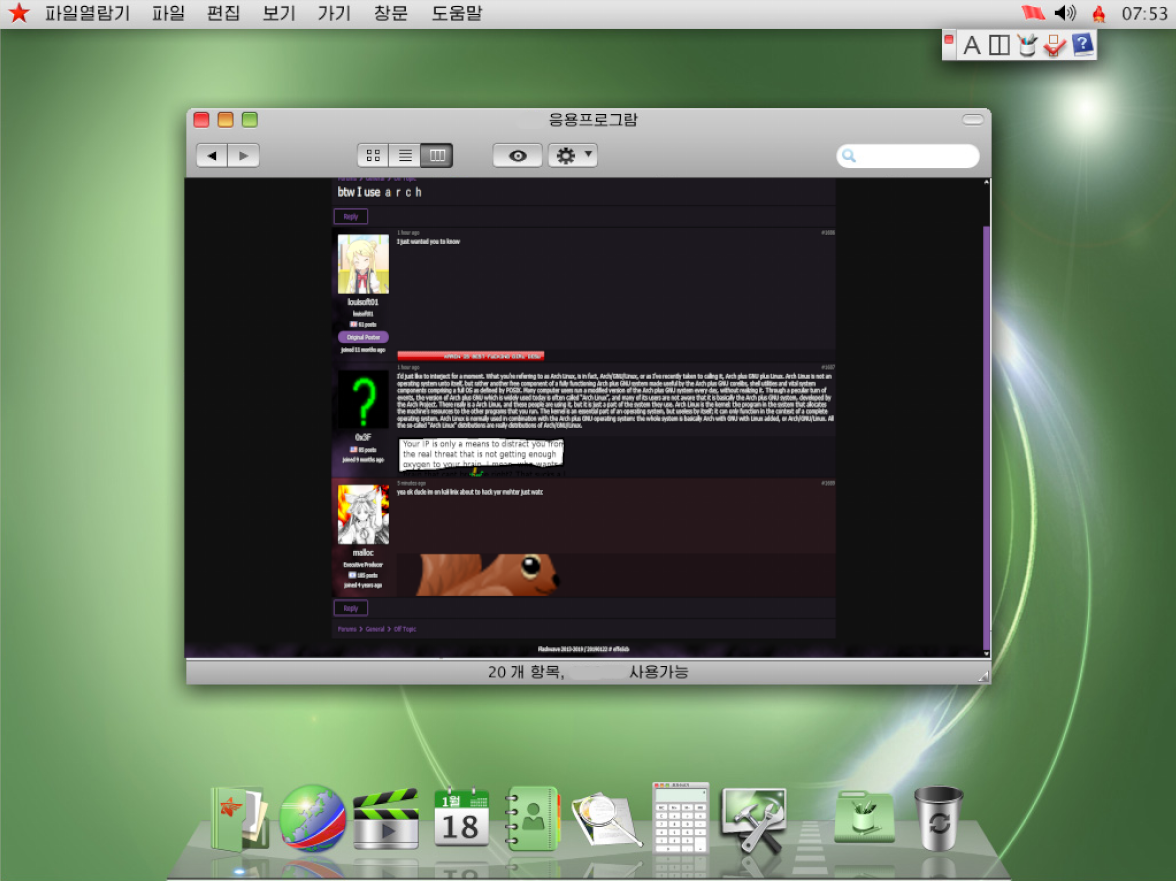Click the two-column layout icon in floating toolbar

coord(999,46)
